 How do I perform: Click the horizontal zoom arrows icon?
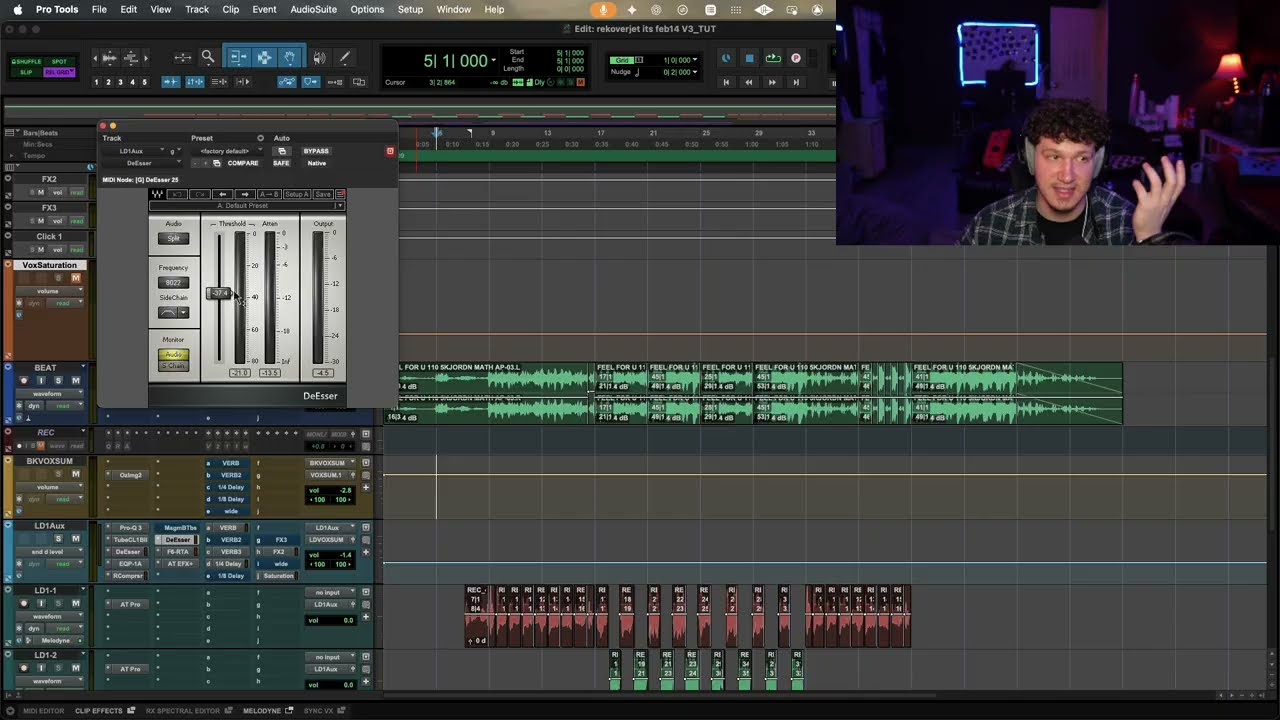182,58
